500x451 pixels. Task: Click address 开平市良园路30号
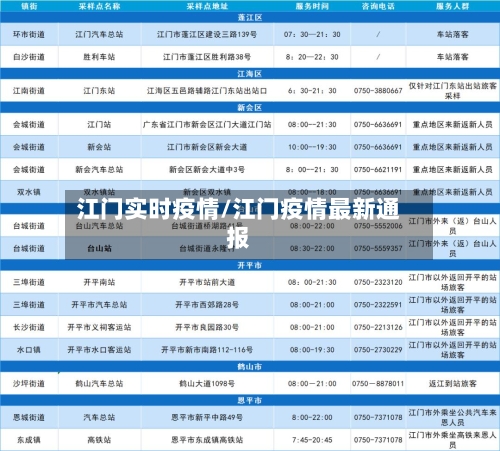207,327
